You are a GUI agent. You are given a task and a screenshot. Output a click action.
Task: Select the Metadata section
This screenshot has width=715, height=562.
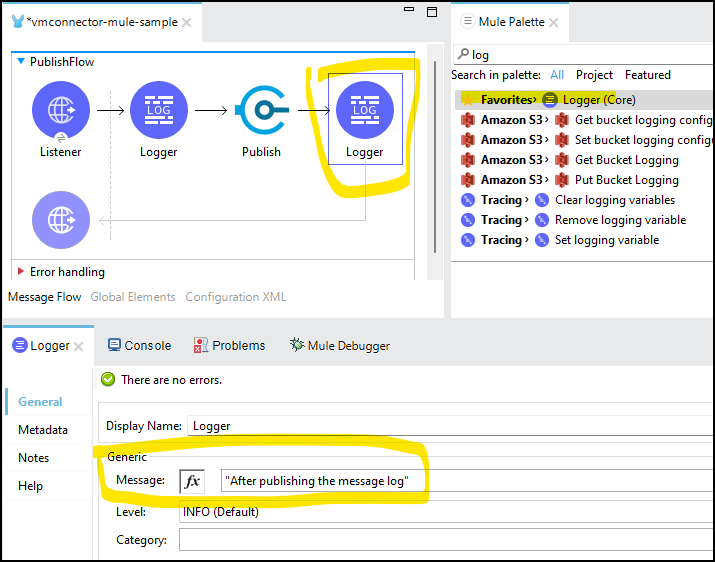tap(43, 430)
